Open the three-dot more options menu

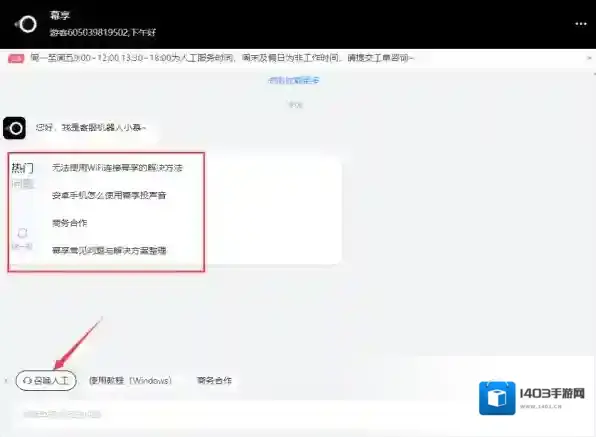click(x=580, y=24)
